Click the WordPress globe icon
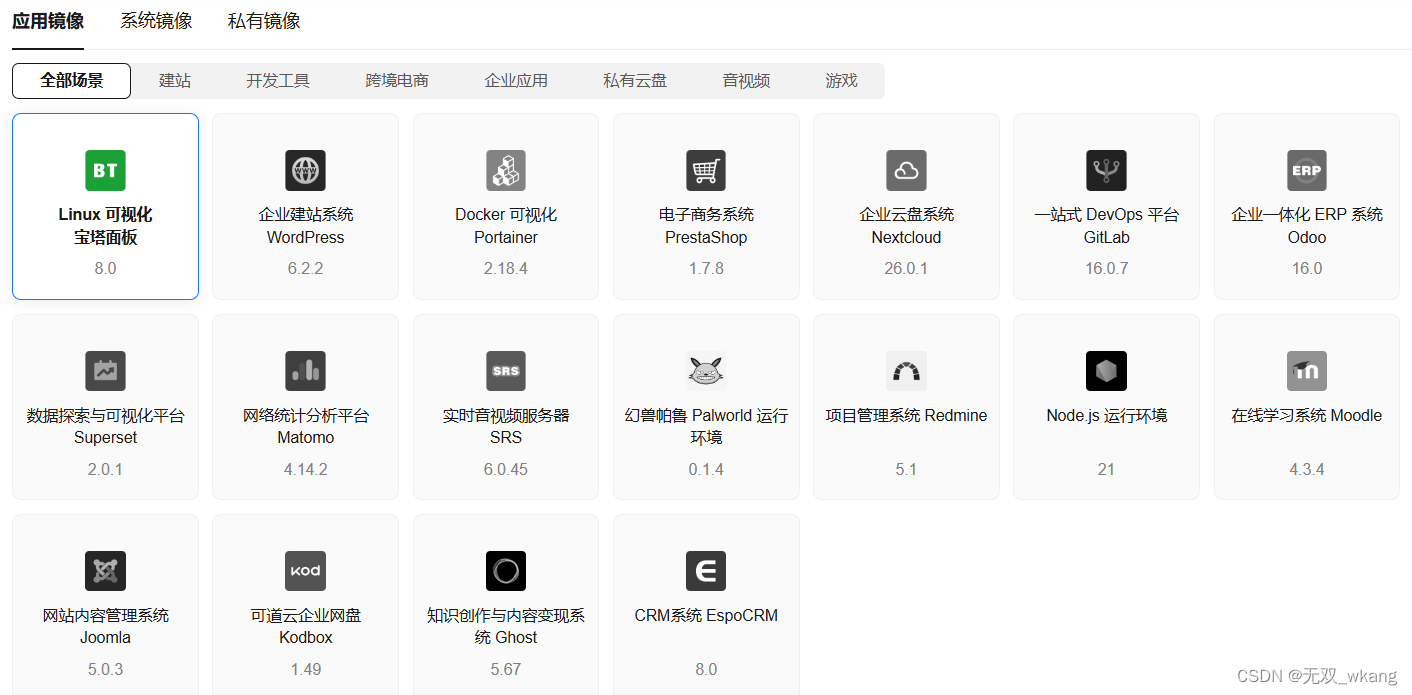1412x695 pixels. (305, 171)
